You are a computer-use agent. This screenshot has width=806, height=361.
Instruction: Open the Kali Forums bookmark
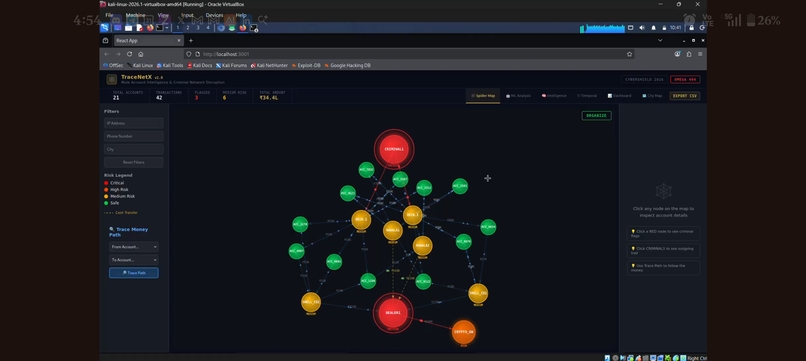tap(231, 65)
